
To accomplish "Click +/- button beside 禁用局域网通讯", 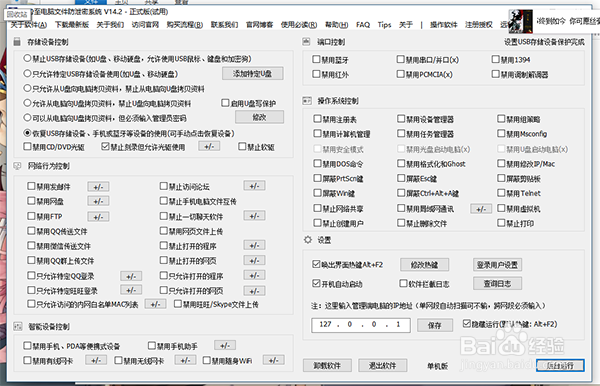I will point(481,209).
